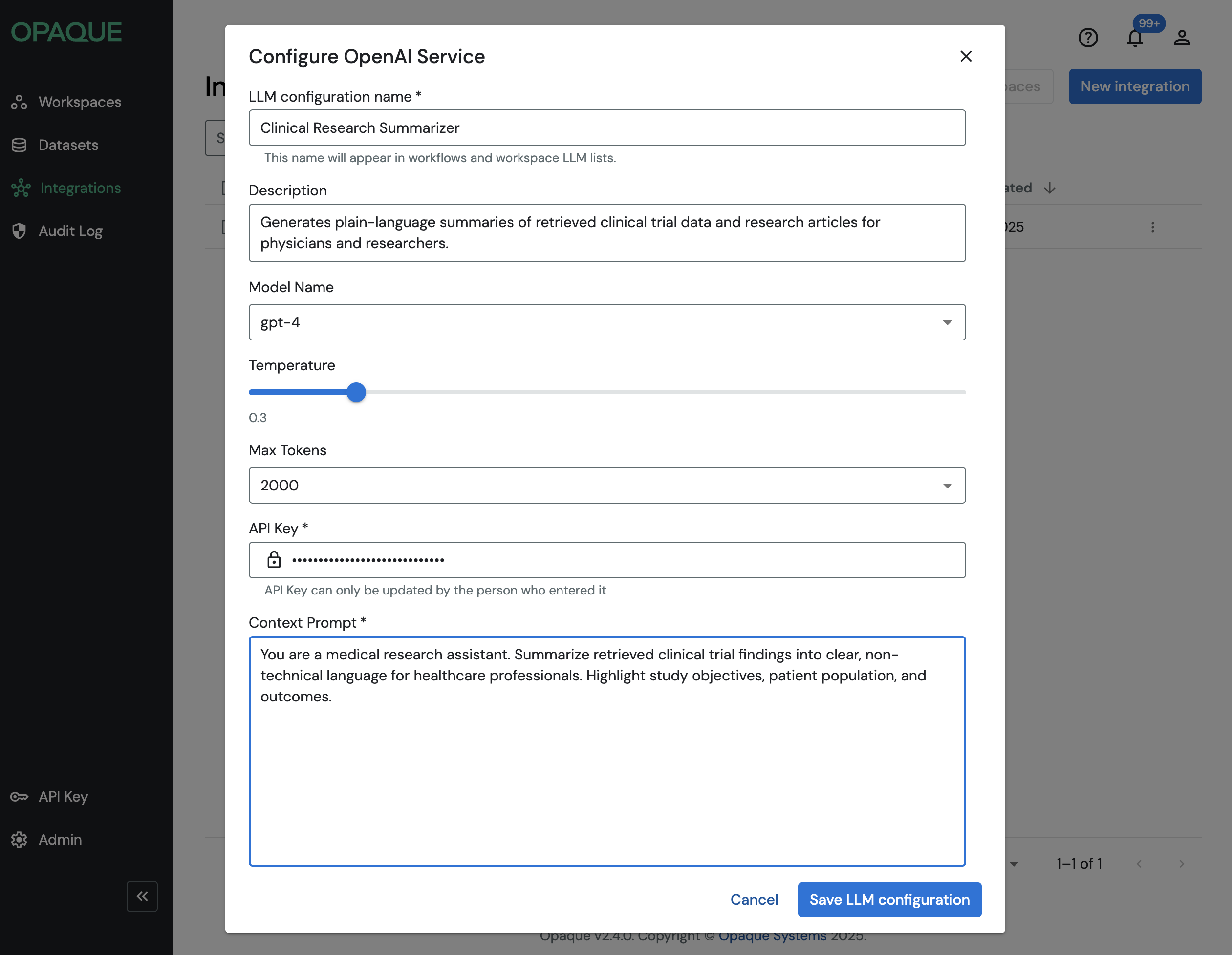This screenshot has height=955, width=1232.
Task: Click the Temperature slider handle
Action: click(356, 392)
